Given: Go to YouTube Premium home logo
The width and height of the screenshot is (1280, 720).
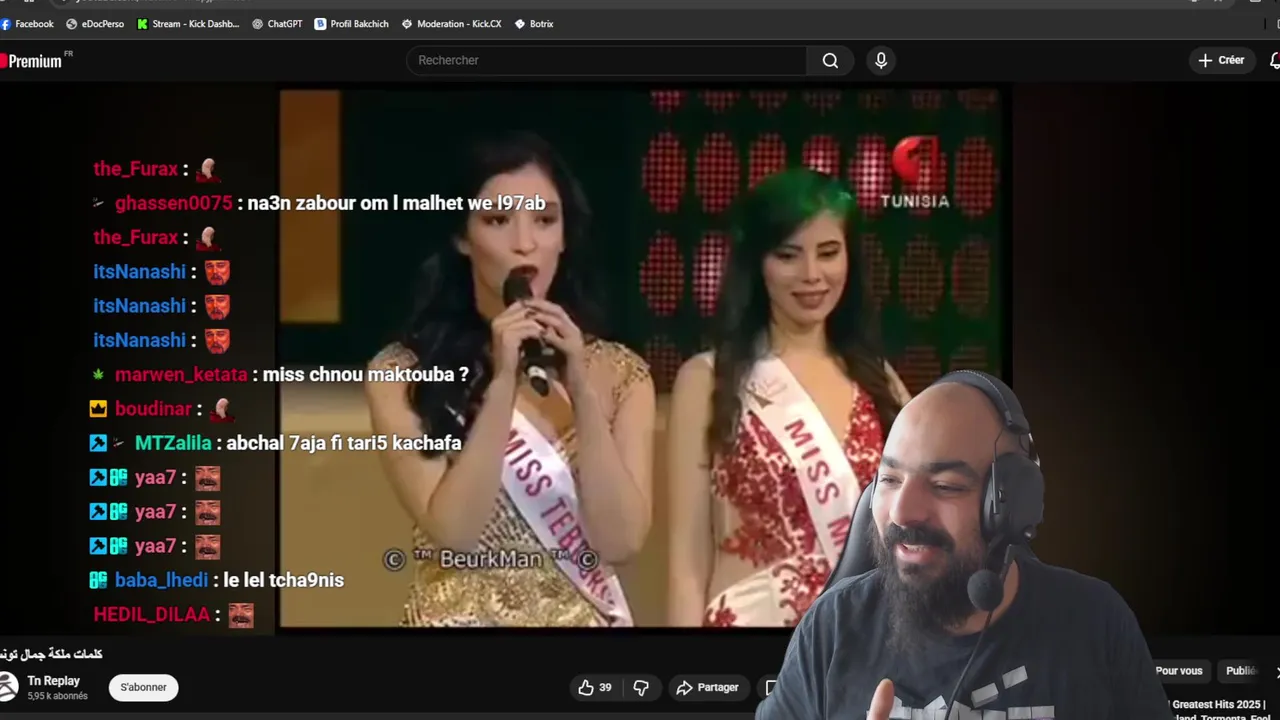Looking at the screenshot, I should pos(35,61).
